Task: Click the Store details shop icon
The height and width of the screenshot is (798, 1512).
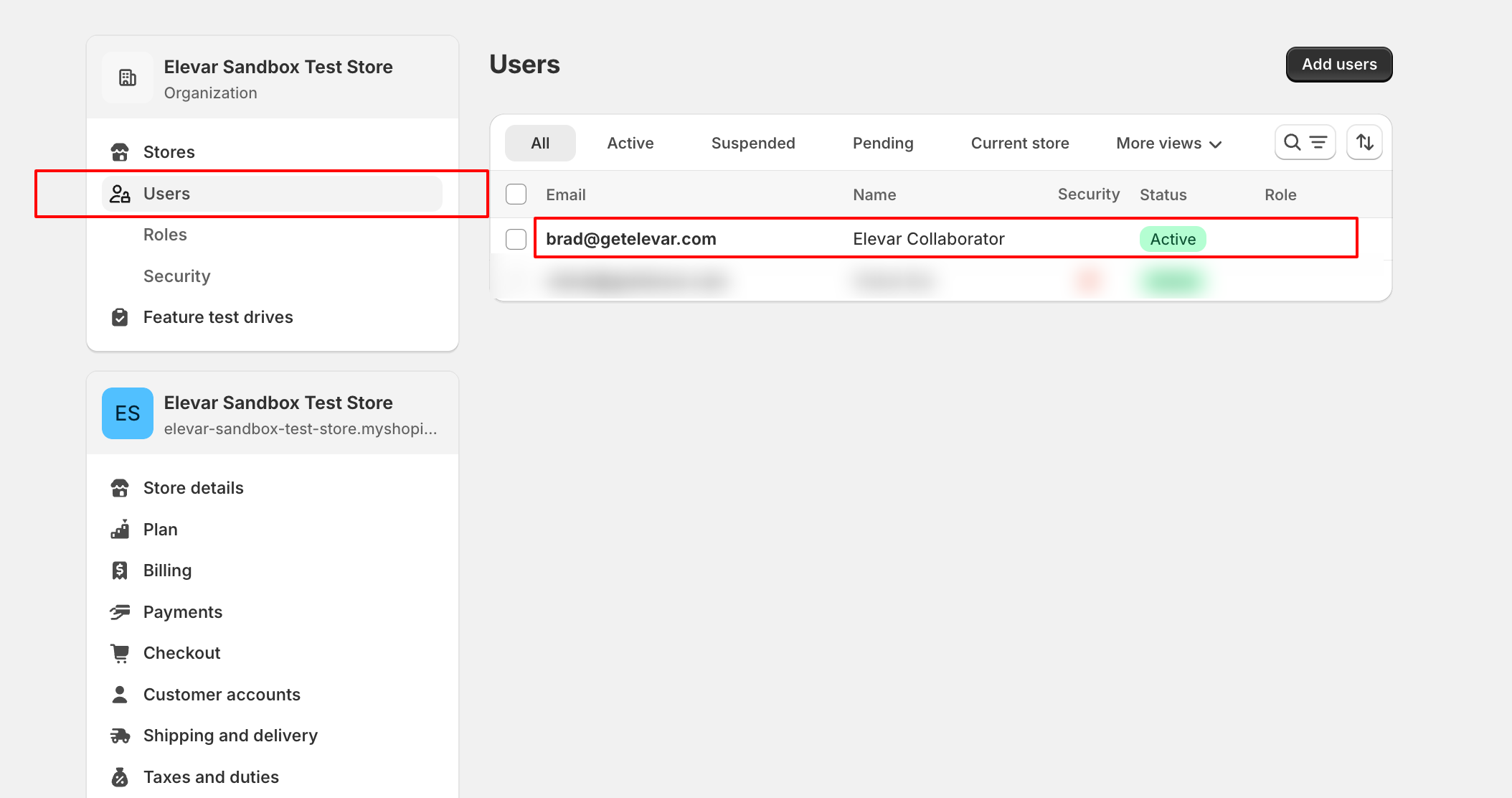Action: tap(121, 487)
